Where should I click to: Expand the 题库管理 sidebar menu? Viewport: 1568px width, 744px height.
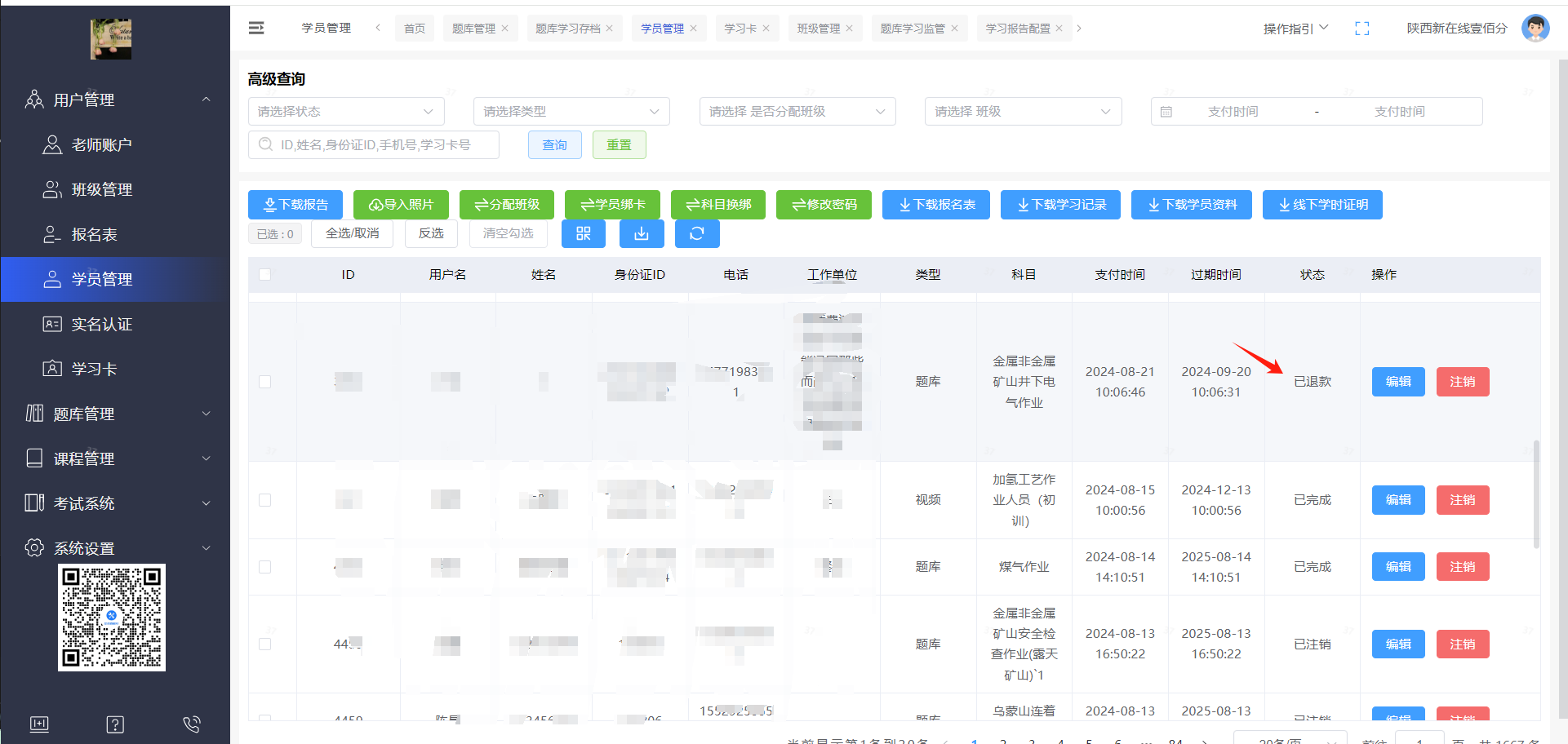[115, 414]
